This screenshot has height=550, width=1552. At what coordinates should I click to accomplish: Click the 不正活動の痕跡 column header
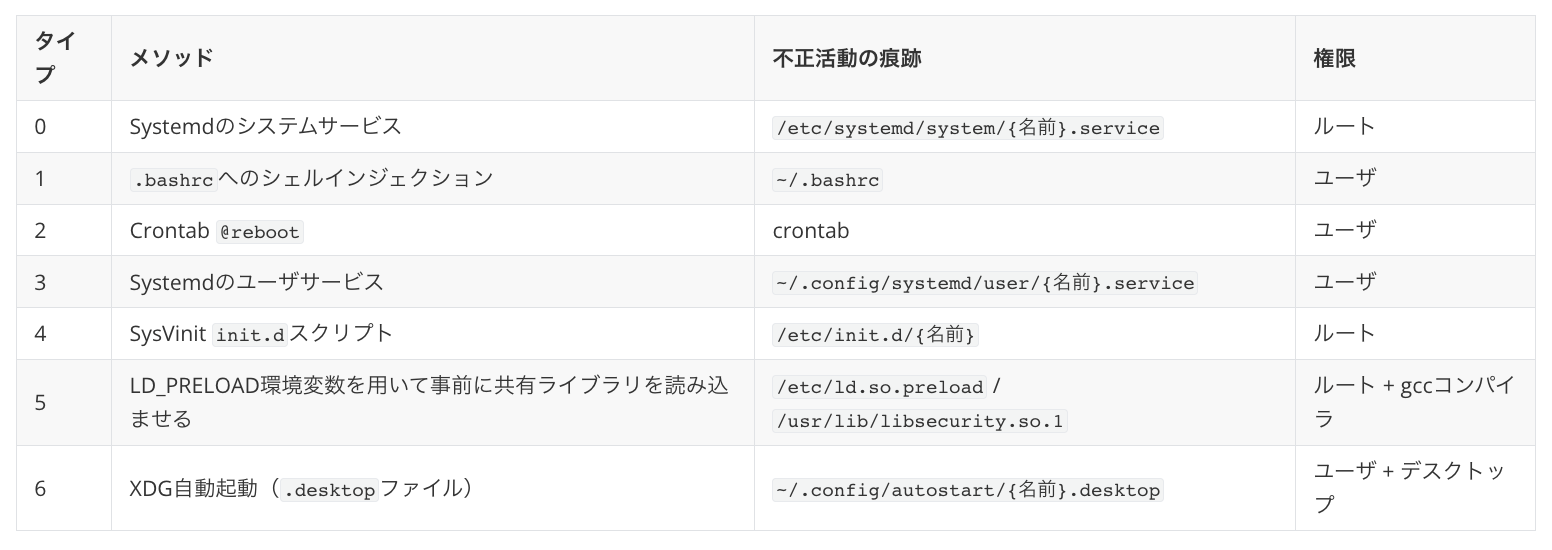point(847,58)
